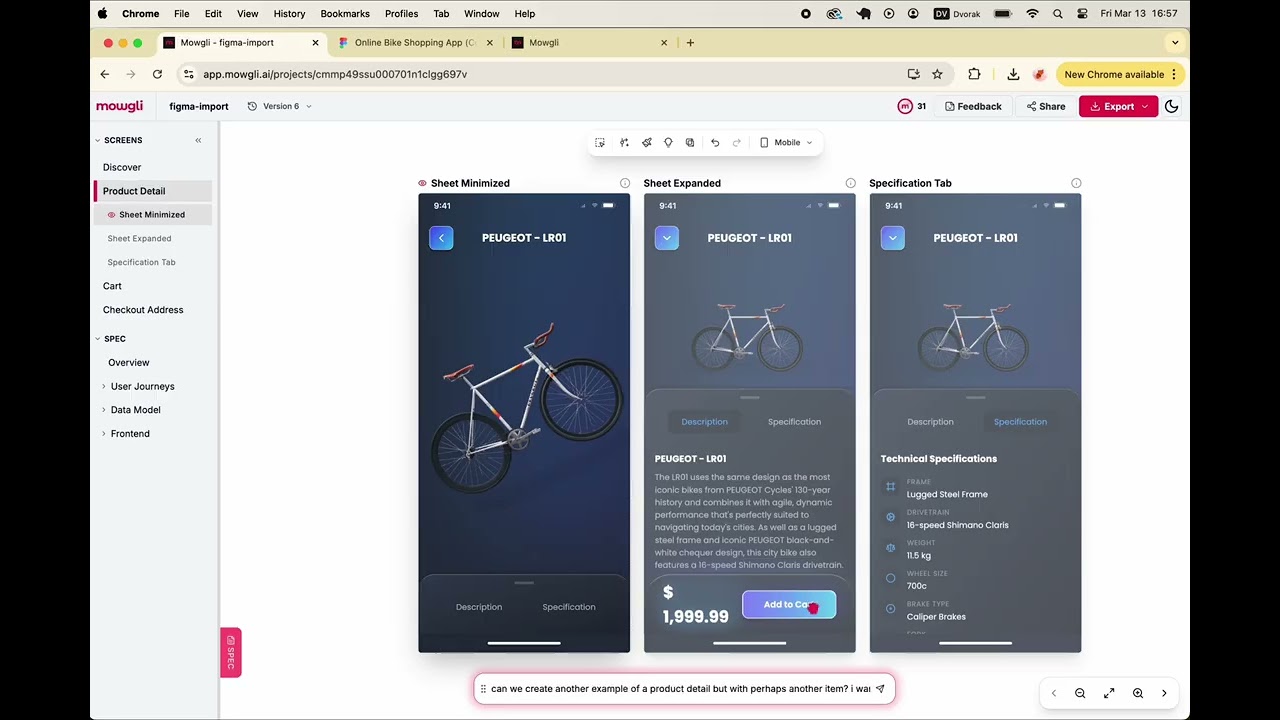Open the Bookmarks menu in menu bar
The height and width of the screenshot is (720, 1280).
point(345,14)
